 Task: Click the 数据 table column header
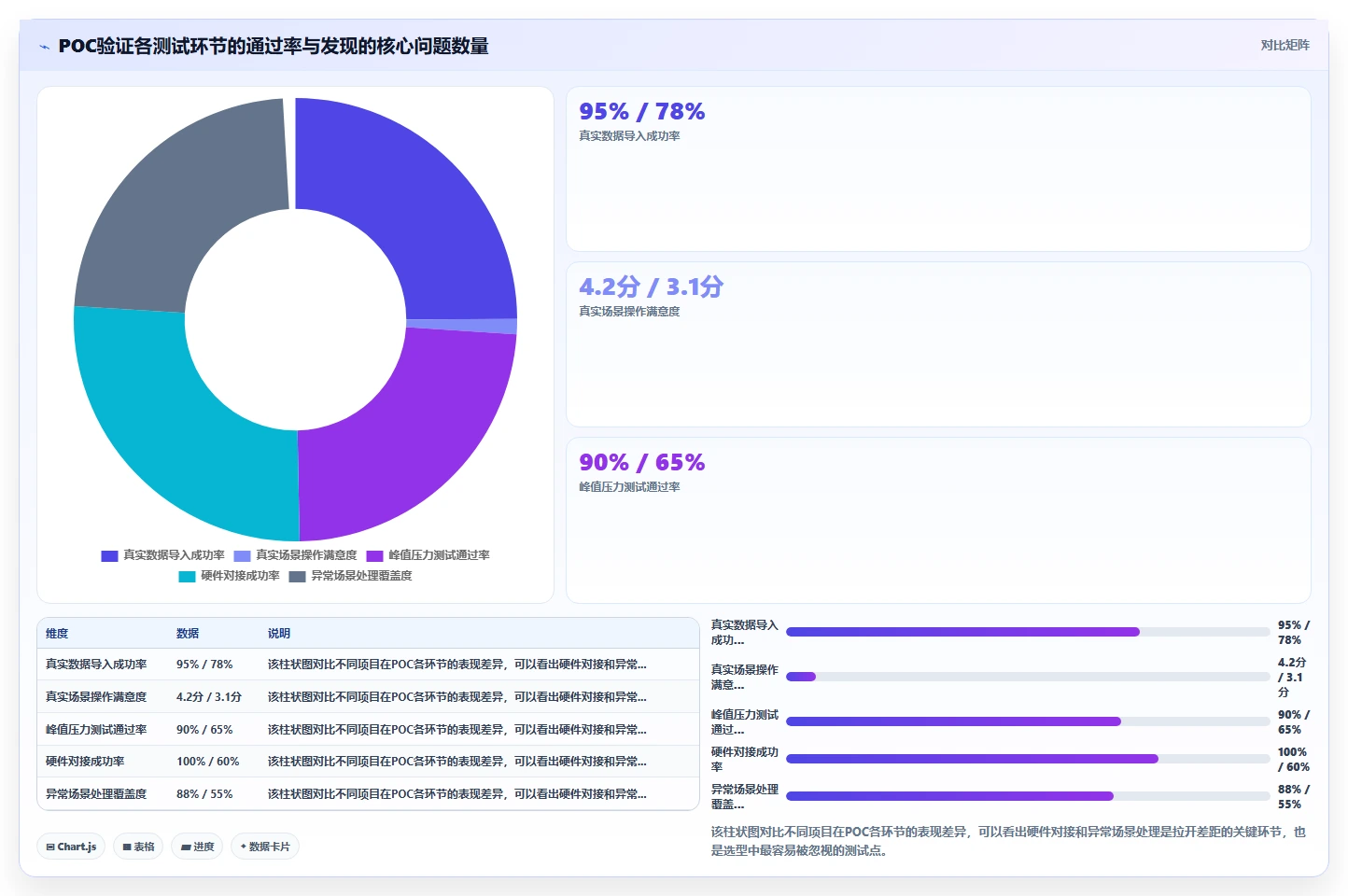pos(188,633)
